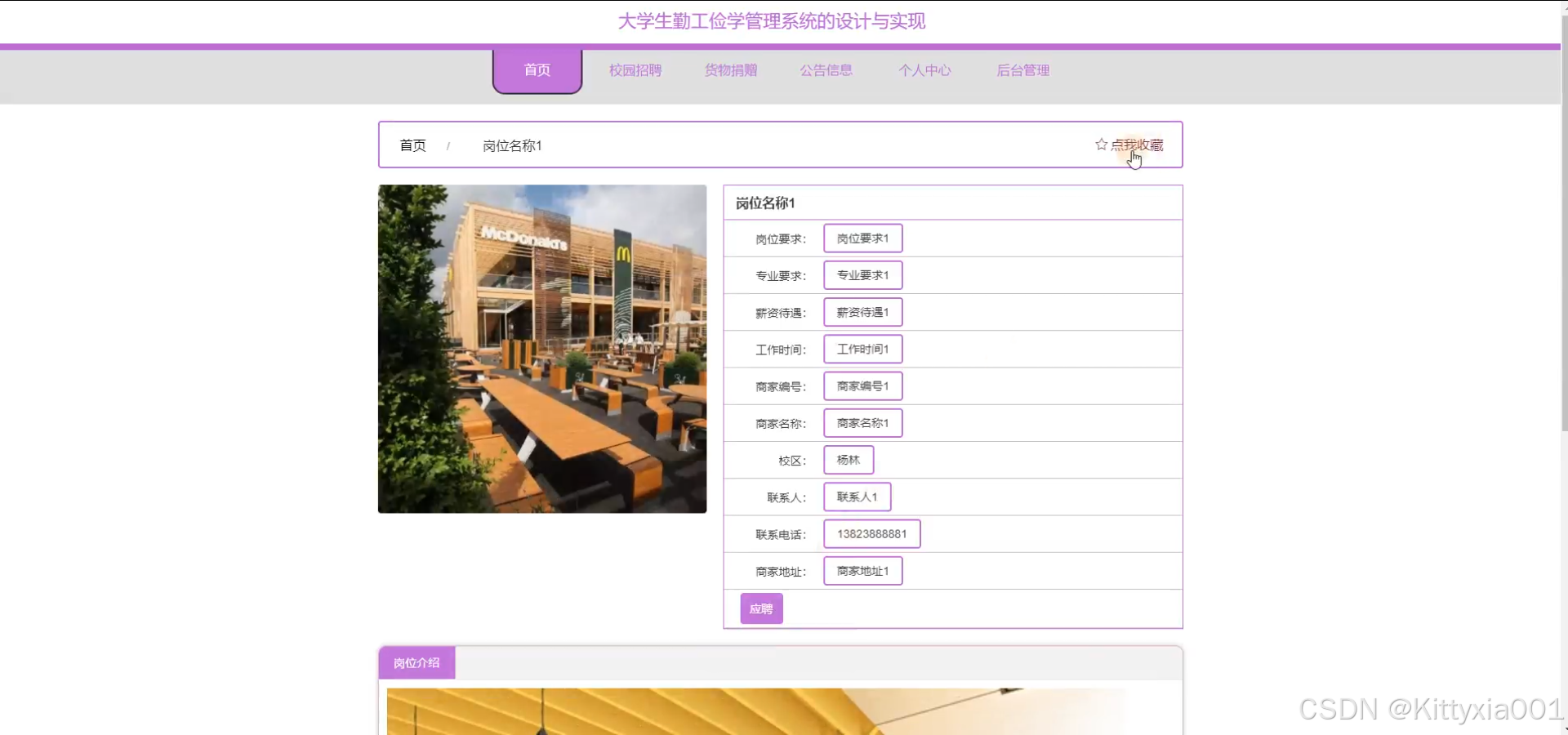Click the 杨林 campus value
The height and width of the screenshot is (735, 1568).
point(848,460)
